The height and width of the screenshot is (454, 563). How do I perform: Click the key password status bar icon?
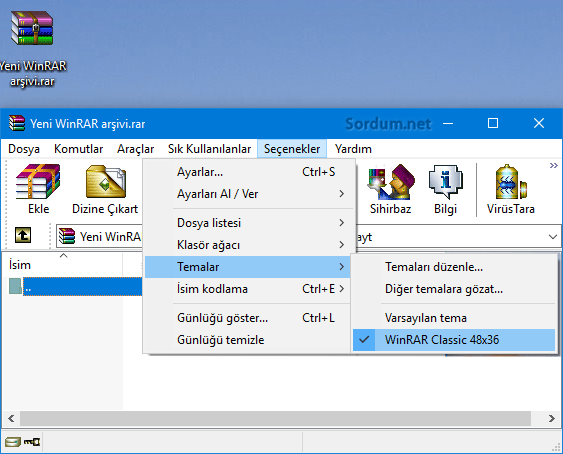point(32,442)
